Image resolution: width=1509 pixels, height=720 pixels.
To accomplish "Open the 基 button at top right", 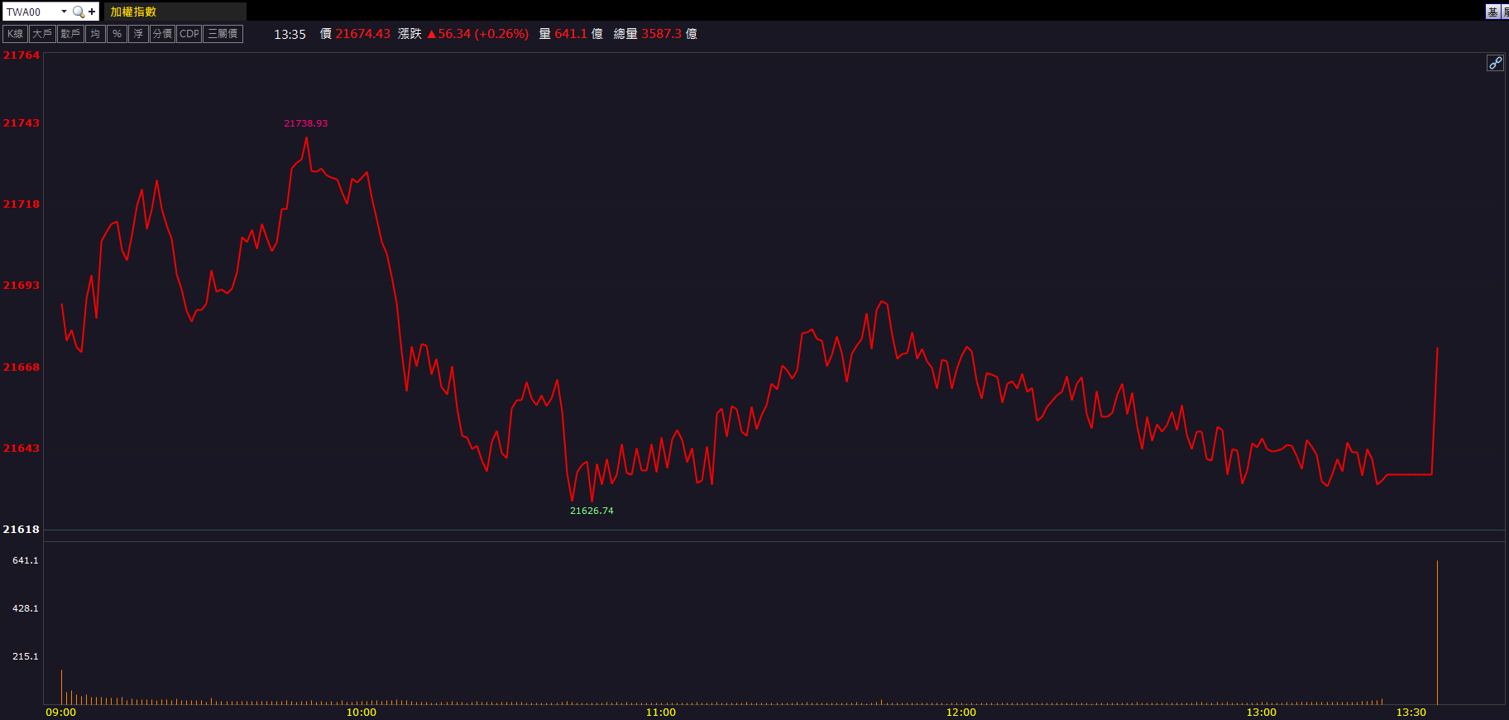I will 1493,12.
